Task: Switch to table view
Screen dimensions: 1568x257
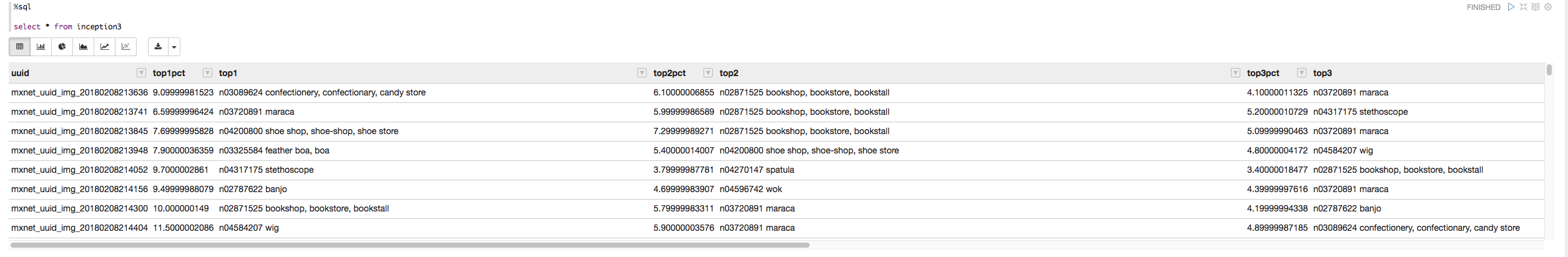Action: (x=19, y=47)
